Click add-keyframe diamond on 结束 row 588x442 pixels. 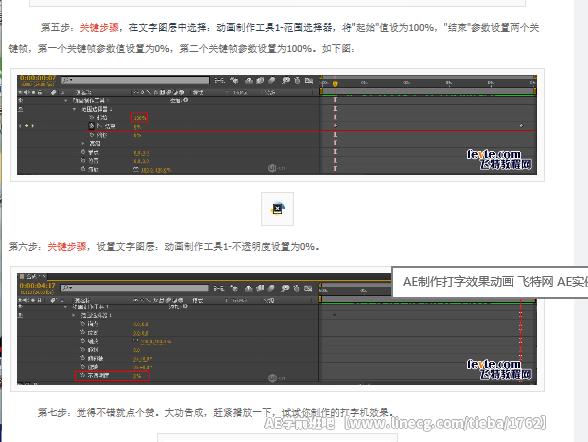click(27, 126)
